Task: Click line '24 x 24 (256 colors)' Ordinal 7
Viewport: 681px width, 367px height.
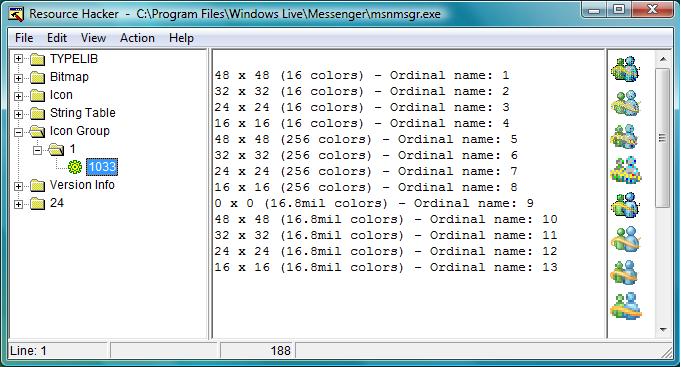Action: (x=366, y=172)
